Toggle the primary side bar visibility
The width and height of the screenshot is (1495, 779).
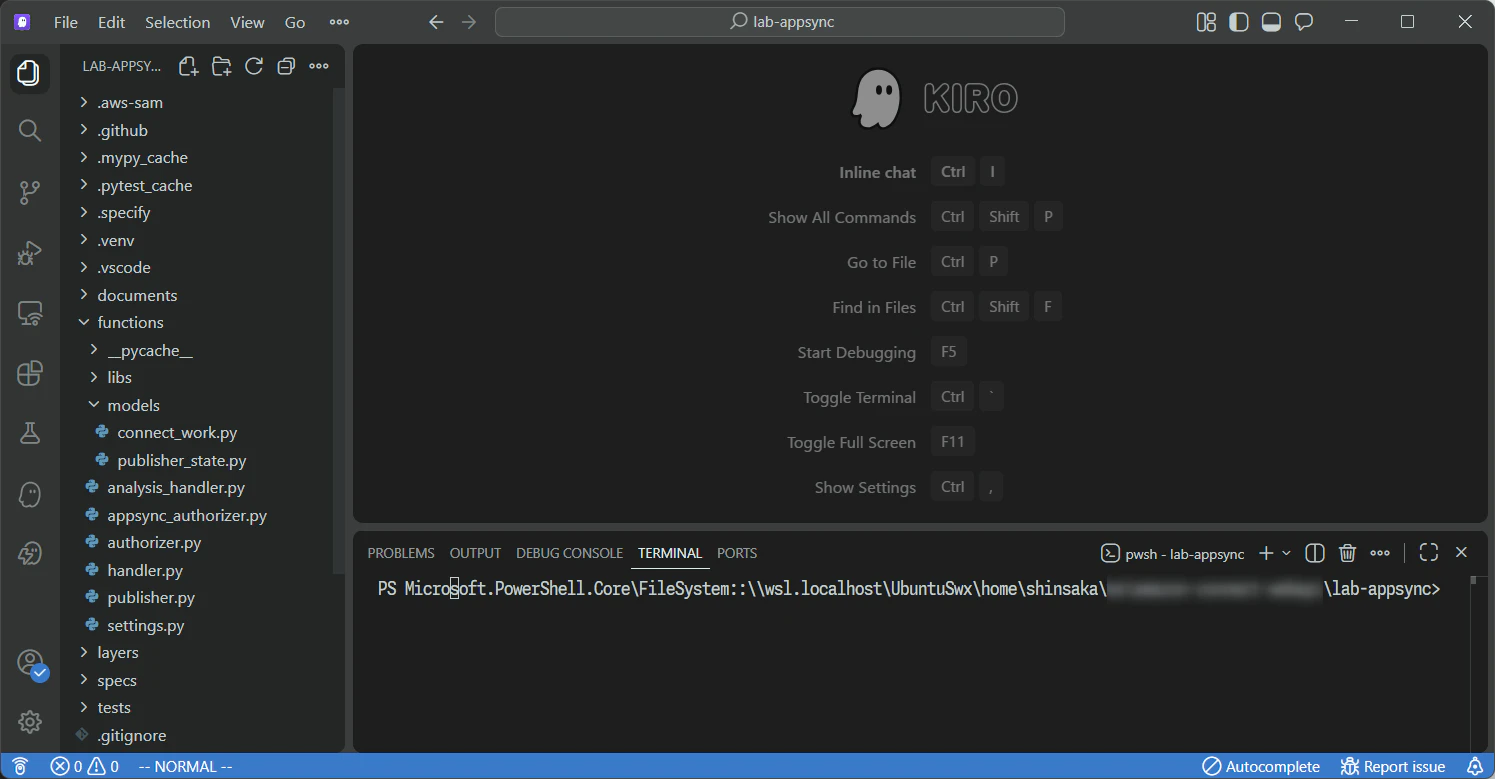click(x=1239, y=22)
